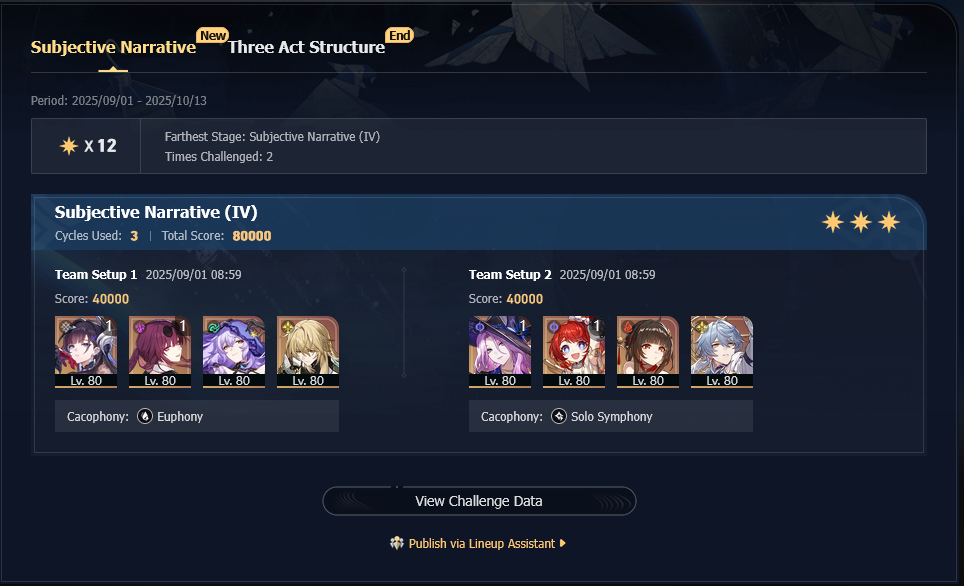The width and height of the screenshot is (964, 586).
Task: Select the blonde character in Team Setup 1
Action: [x=308, y=352]
